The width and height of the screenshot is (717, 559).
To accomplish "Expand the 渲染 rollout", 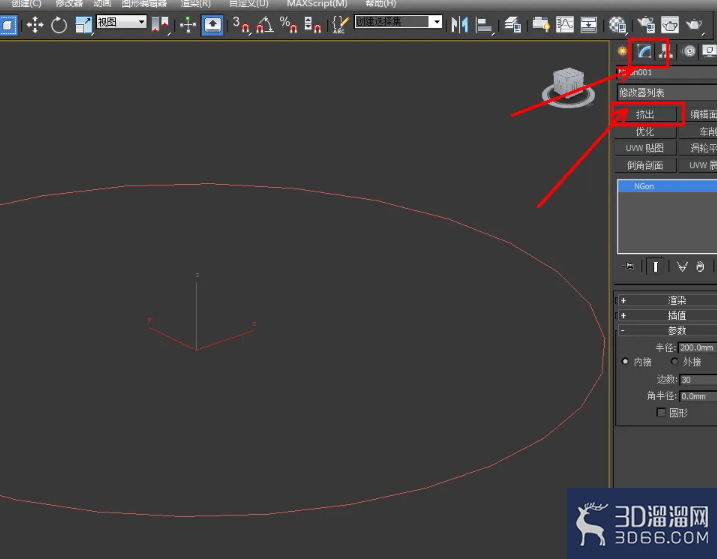I will 667,301.
